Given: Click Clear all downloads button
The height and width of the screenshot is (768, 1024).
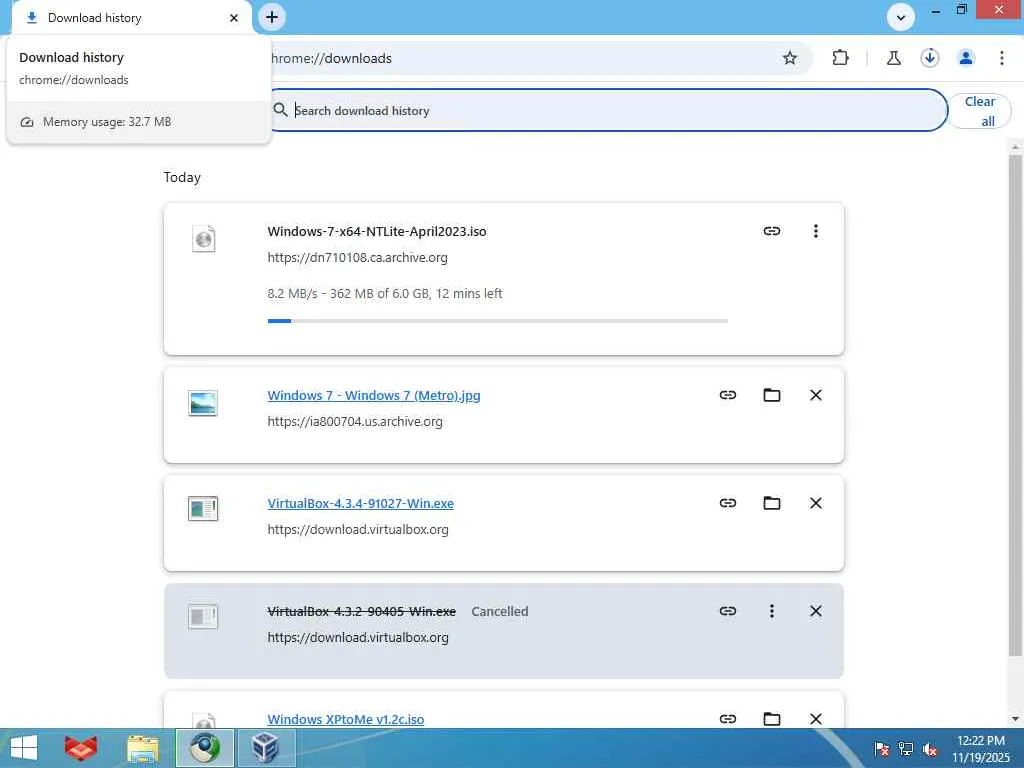Looking at the screenshot, I should point(980,111).
